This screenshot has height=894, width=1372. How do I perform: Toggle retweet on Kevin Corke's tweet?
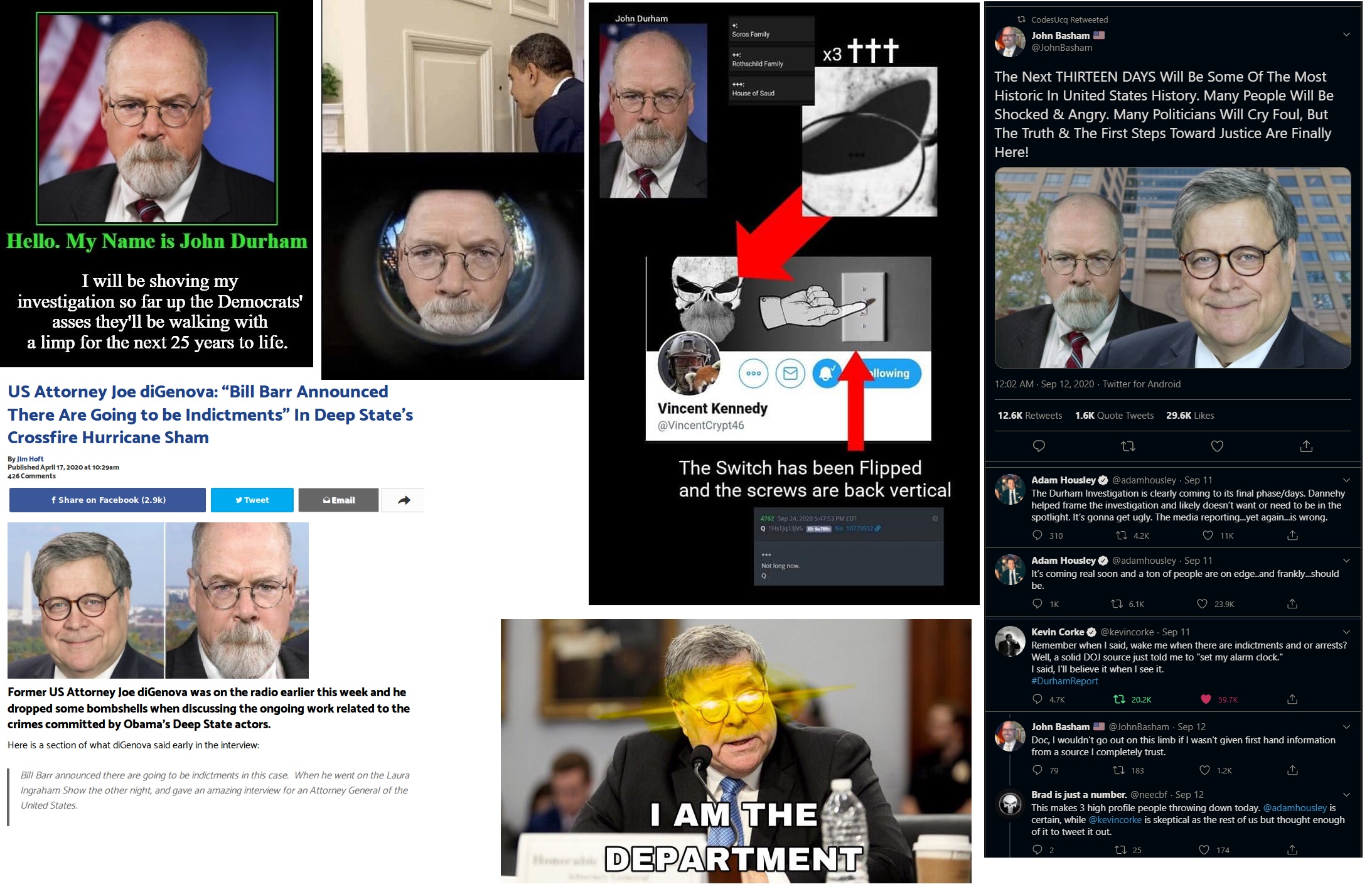coord(1118,699)
